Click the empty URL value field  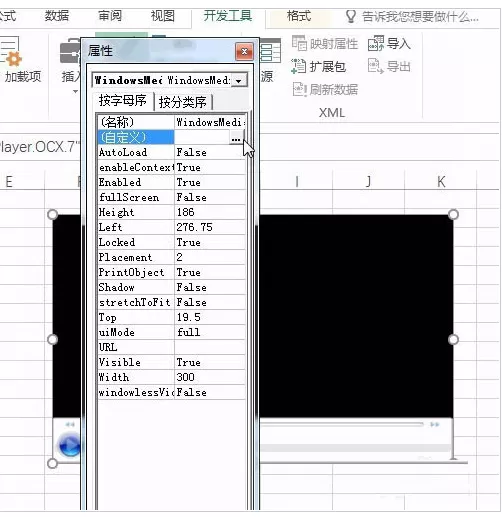210,347
